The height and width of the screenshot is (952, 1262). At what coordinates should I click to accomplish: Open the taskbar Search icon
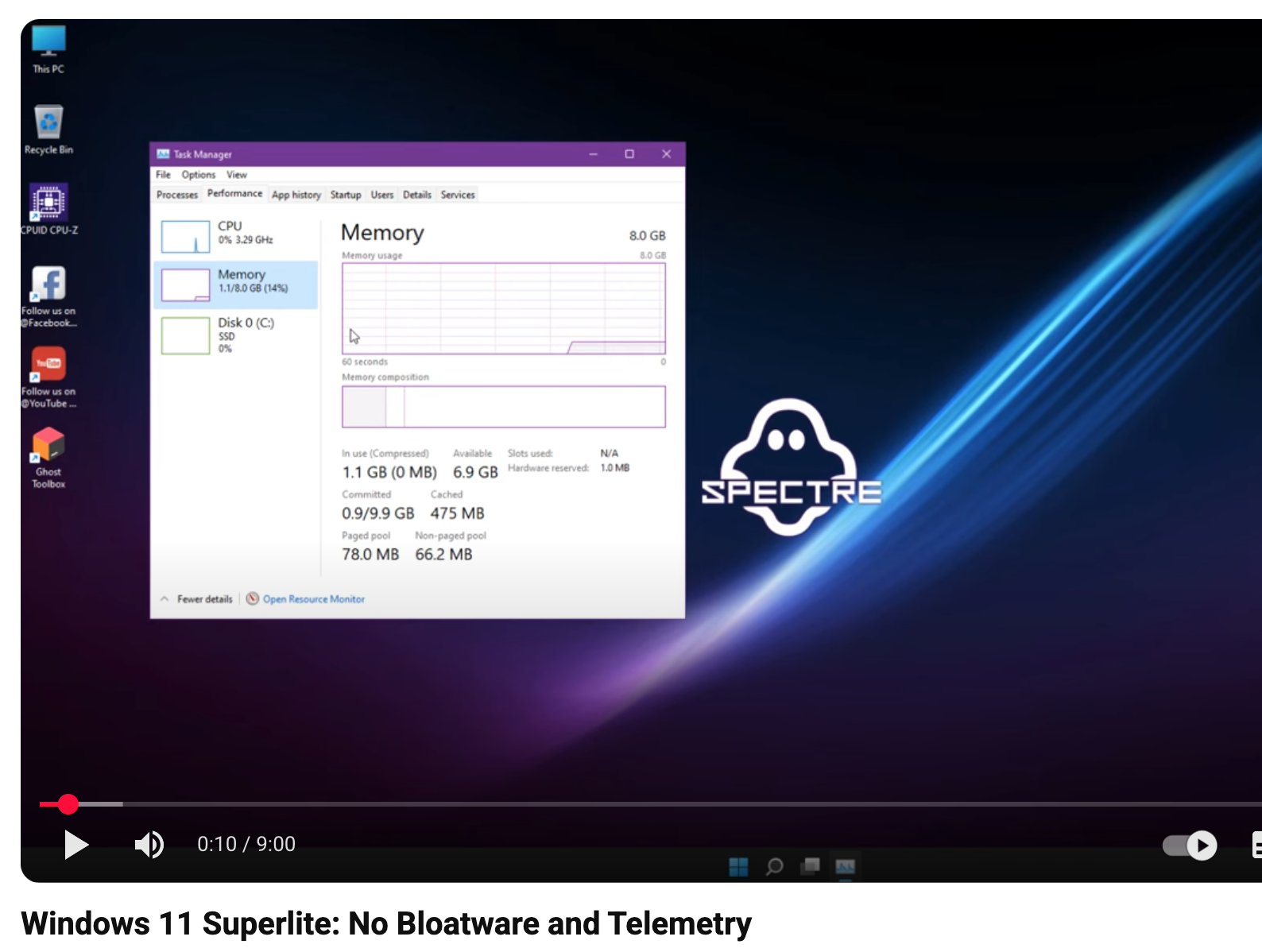point(774,866)
